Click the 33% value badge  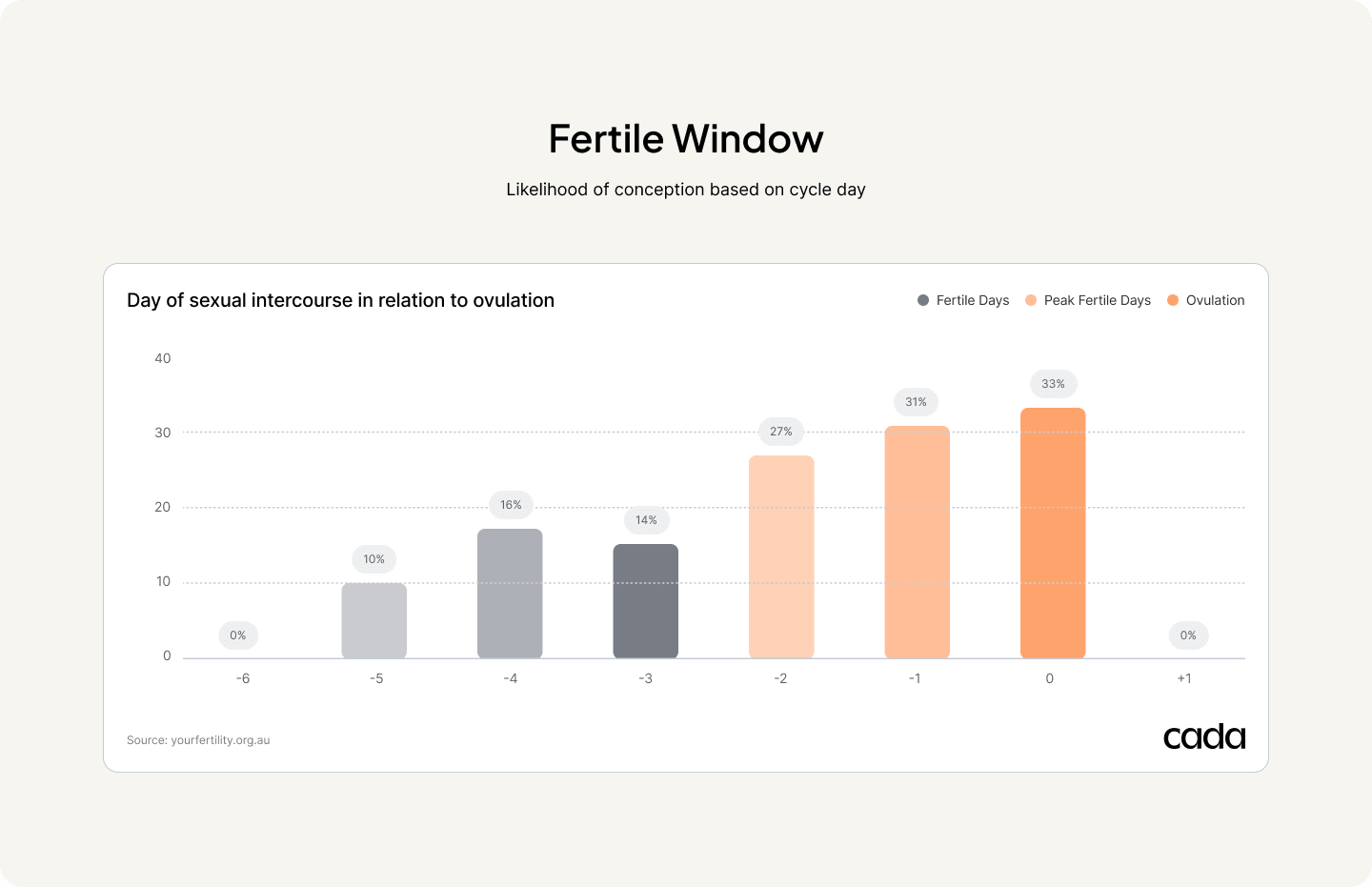1053,384
